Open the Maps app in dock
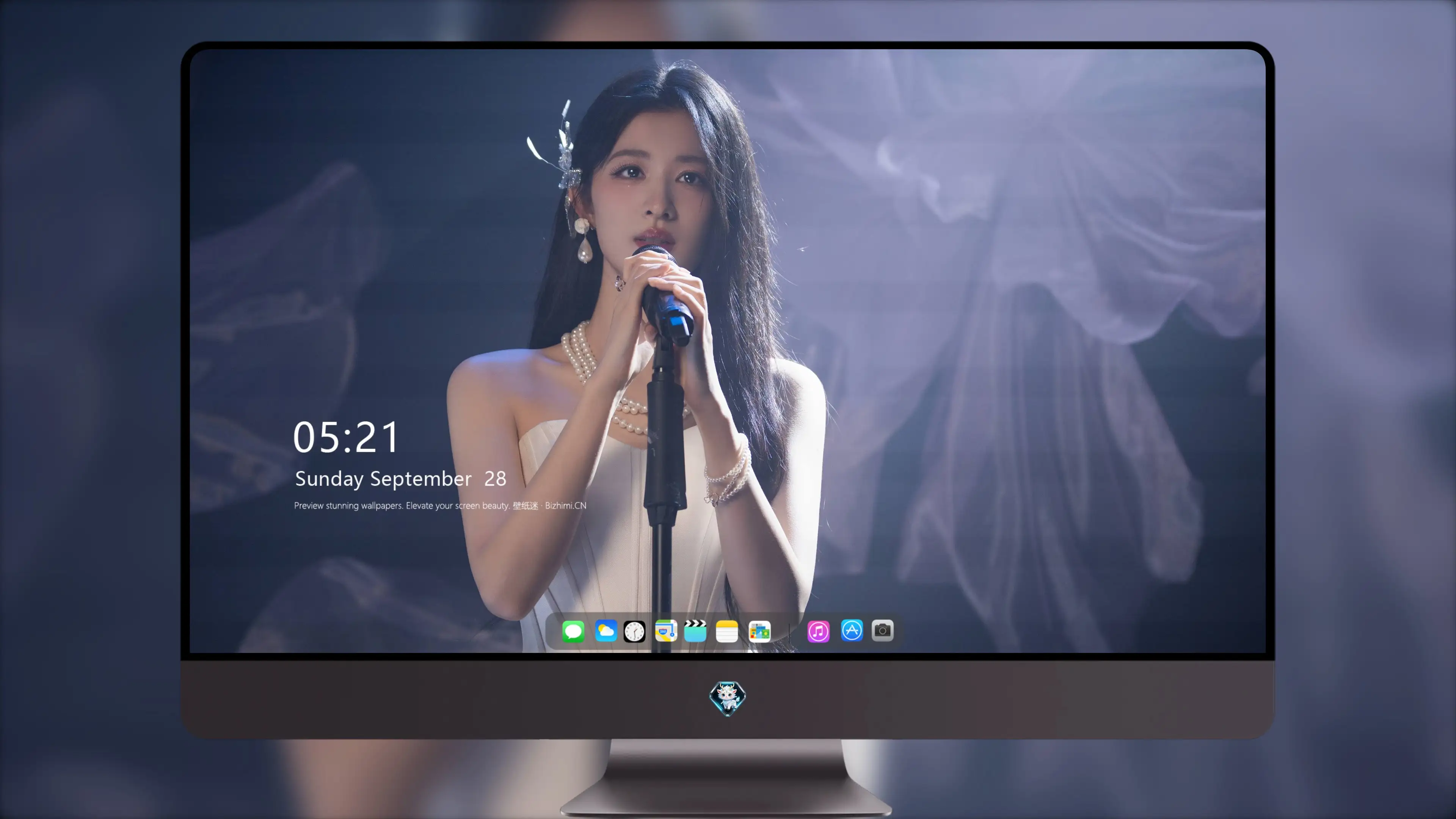 point(666,631)
